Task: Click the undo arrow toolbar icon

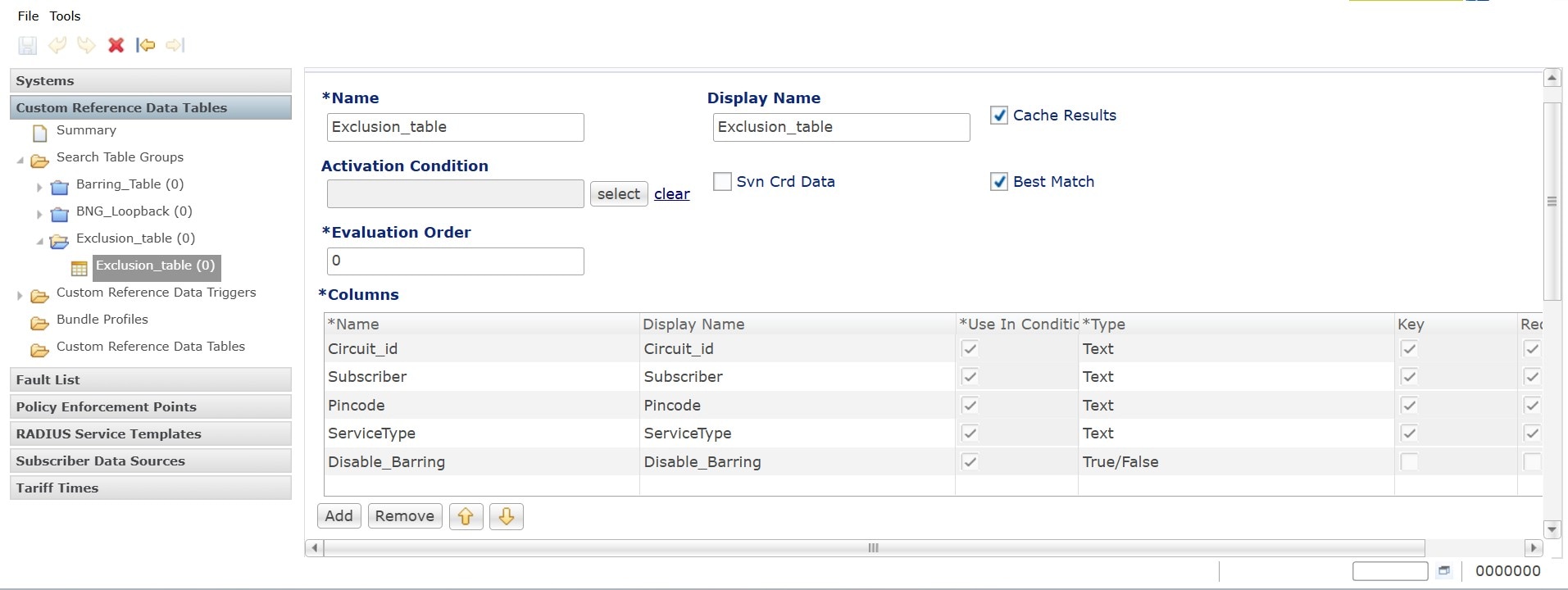Action: (x=57, y=45)
